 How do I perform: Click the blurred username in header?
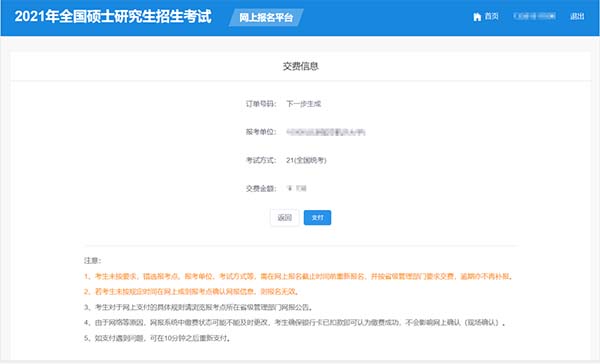[534, 16]
